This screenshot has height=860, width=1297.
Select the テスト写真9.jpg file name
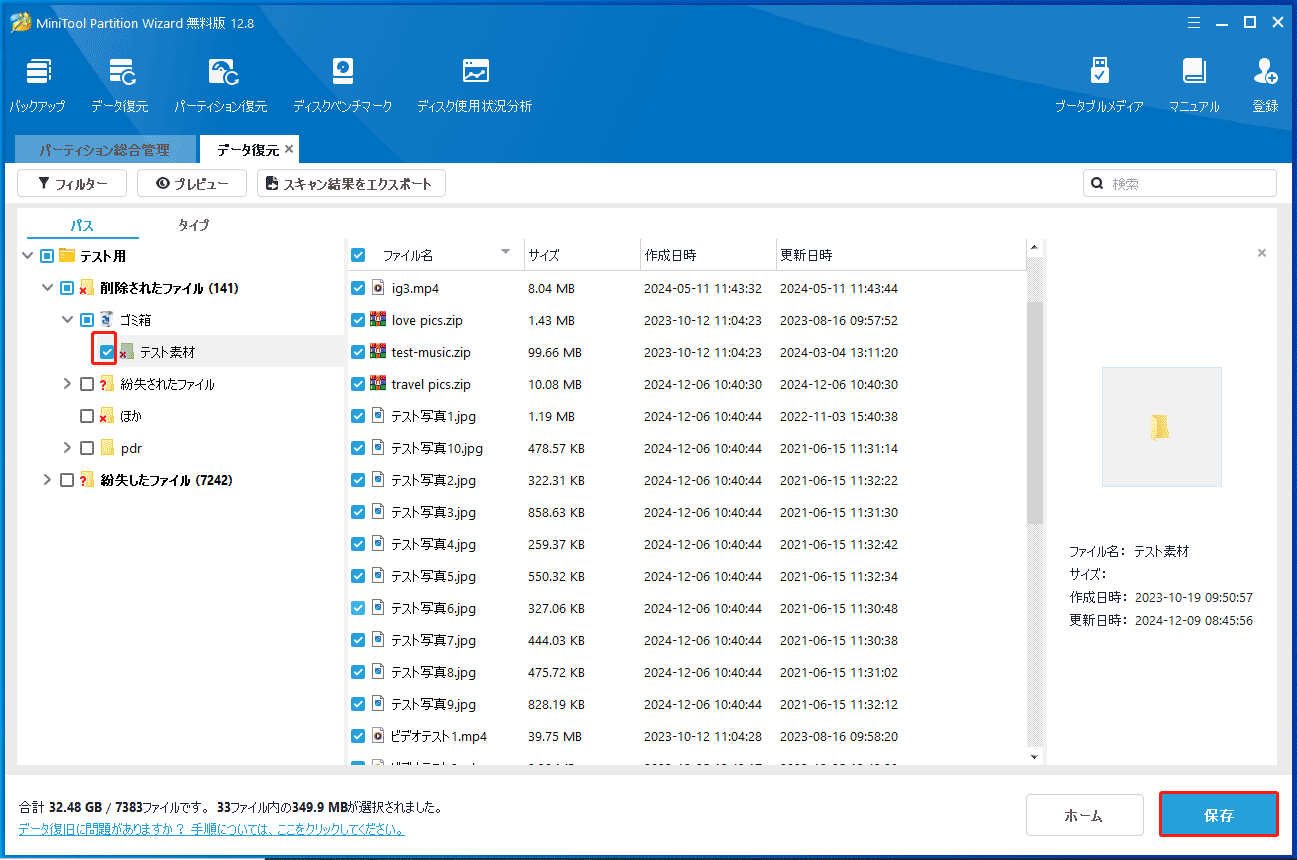pos(433,704)
